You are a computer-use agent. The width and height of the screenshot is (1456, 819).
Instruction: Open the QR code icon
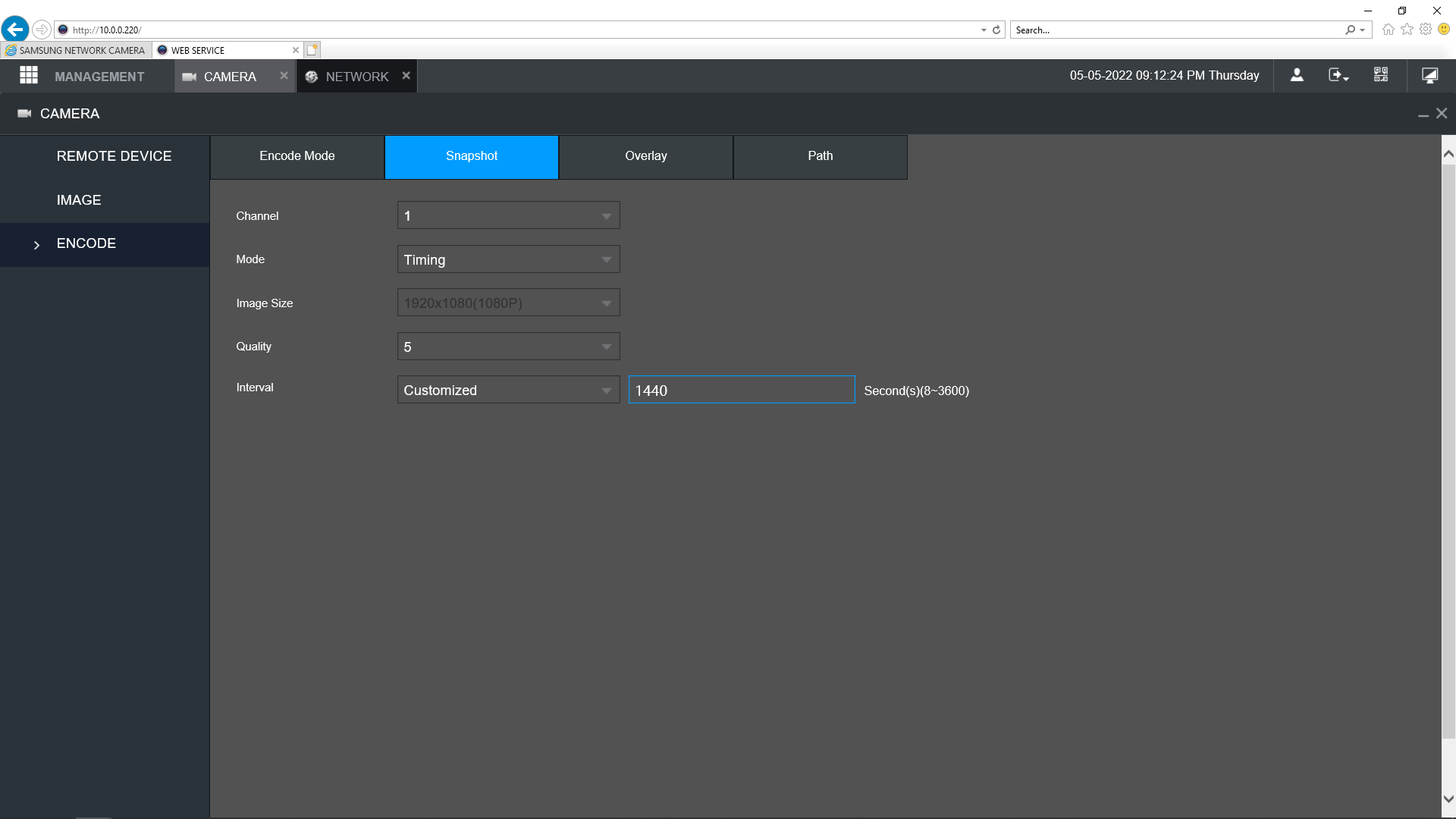[1381, 75]
